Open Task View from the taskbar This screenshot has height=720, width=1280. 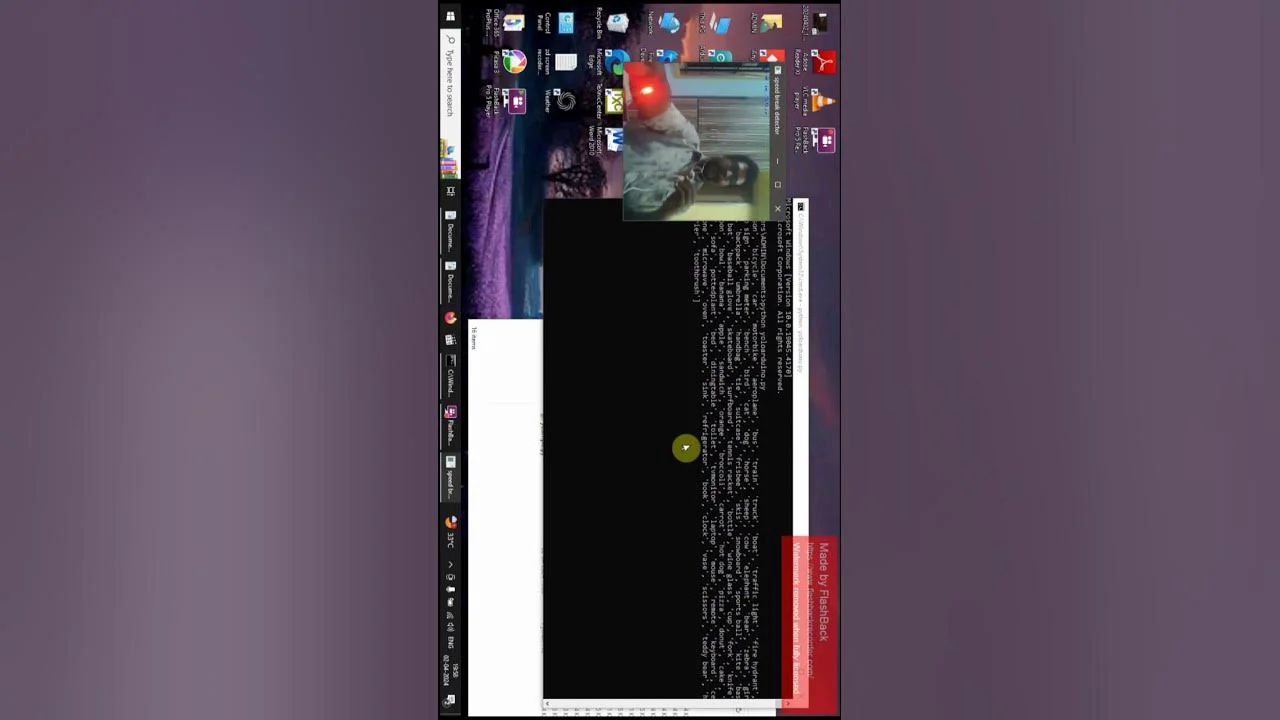[x=450, y=191]
